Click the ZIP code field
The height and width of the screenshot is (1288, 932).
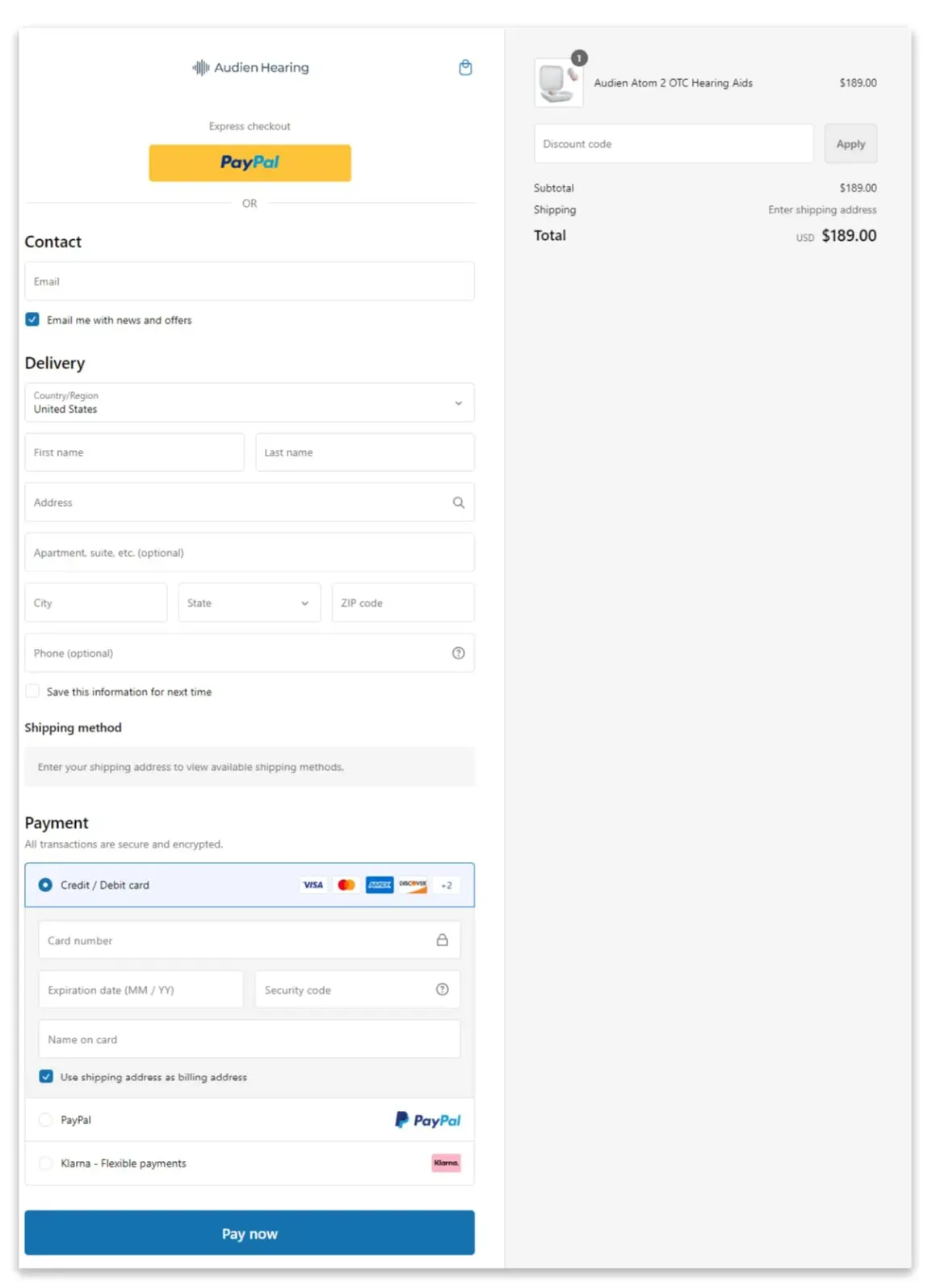[403, 603]
